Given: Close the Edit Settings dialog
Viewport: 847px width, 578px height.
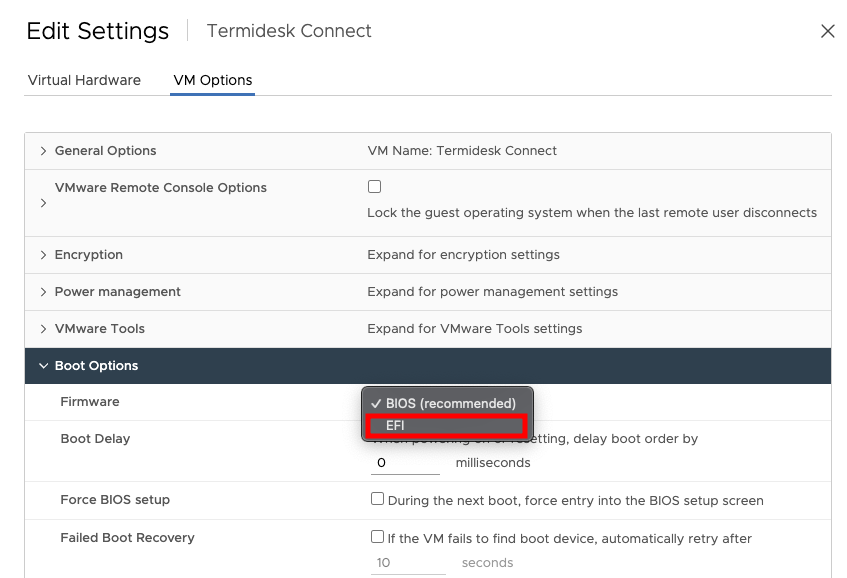Looking at the screenshot, I should 827,31.
